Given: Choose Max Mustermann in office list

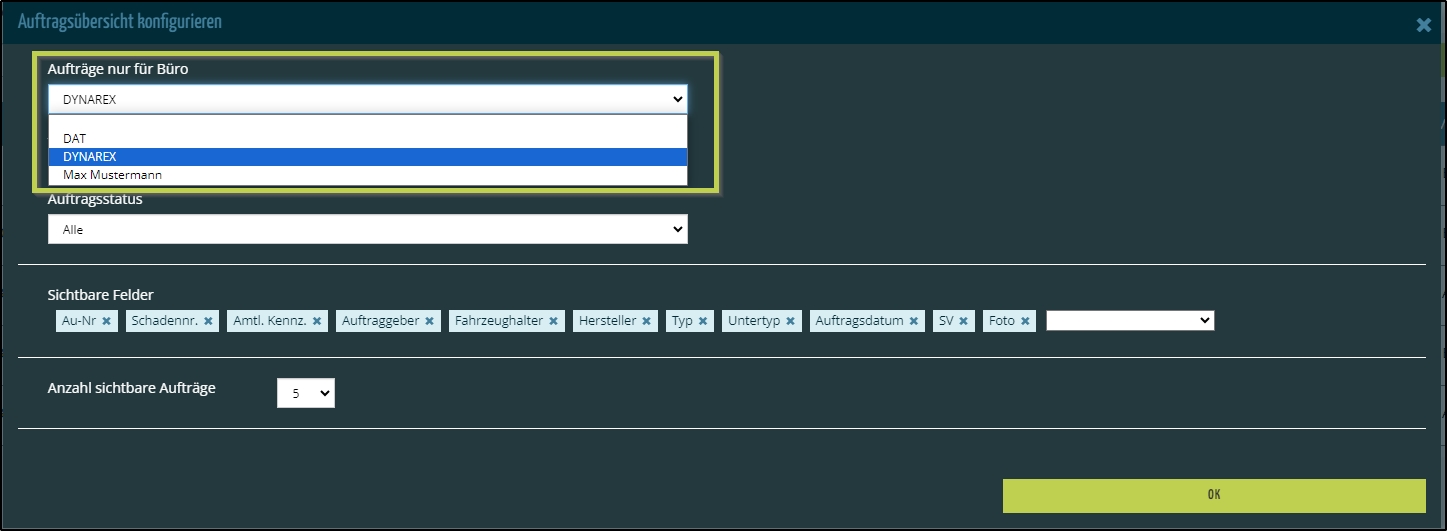Looking at the screenshot, I should click(112, 175).
